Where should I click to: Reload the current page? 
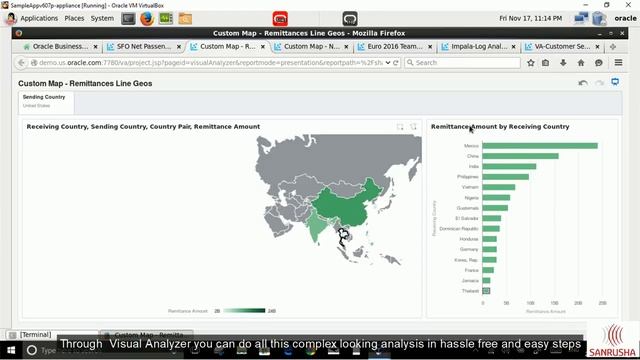click(x=396, y=63)
